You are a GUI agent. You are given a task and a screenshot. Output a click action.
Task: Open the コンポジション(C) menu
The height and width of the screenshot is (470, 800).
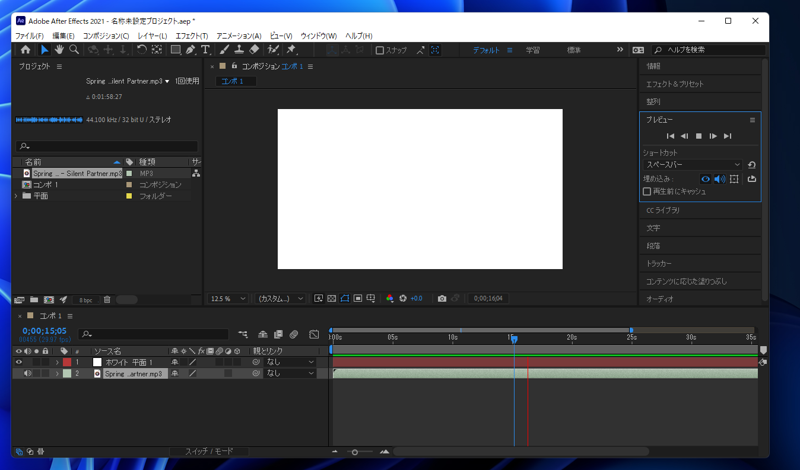(106, 36)
